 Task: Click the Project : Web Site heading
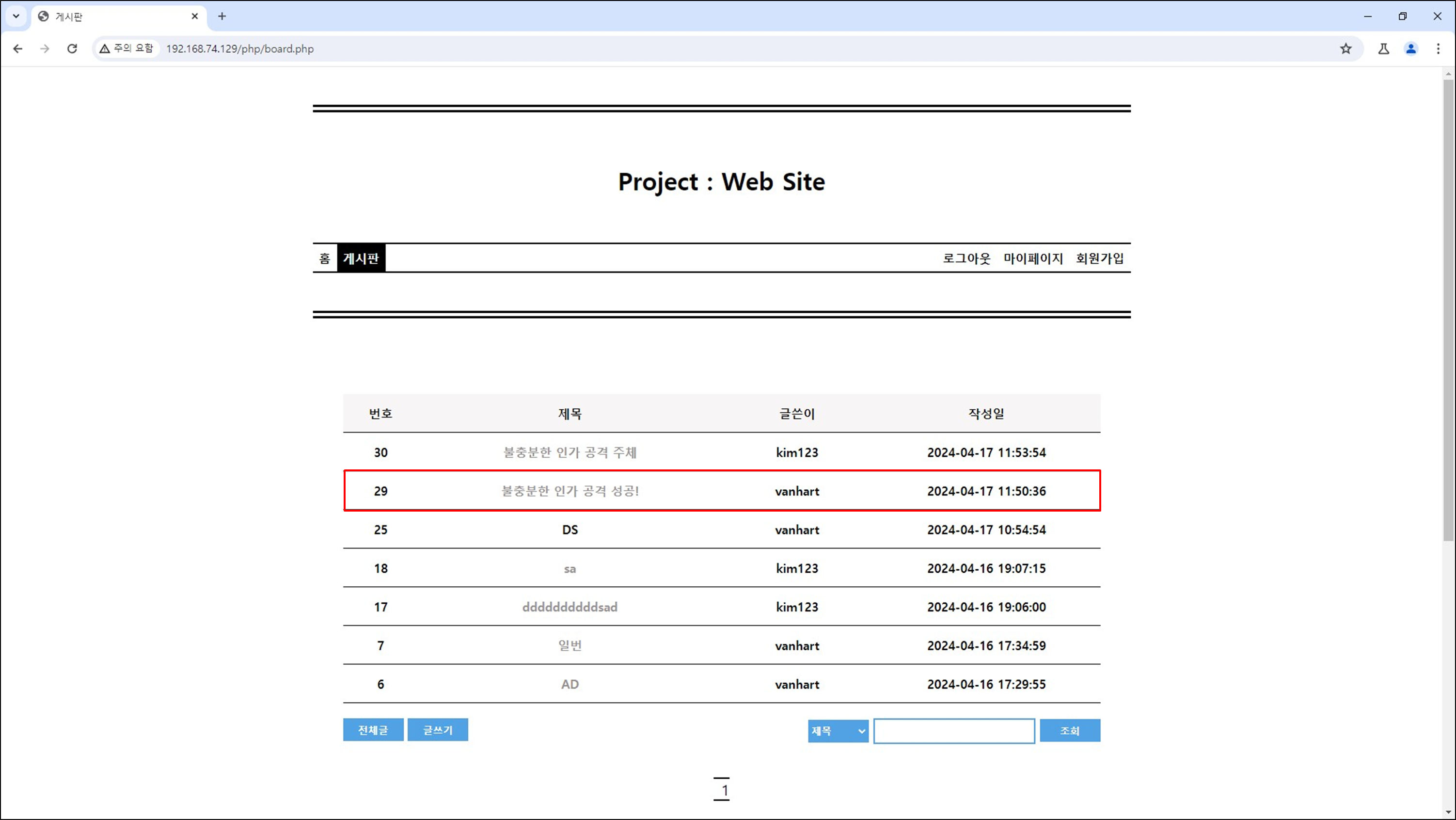point(721,182)
